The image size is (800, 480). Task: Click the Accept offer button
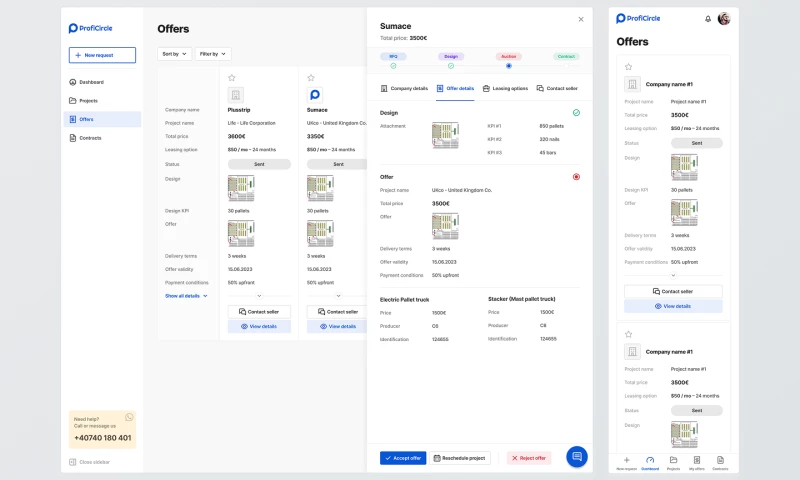tap(403, 458)
